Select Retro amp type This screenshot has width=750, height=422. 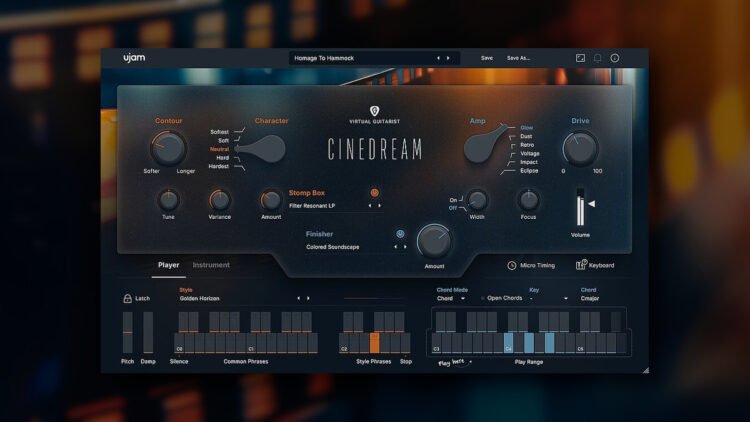(x=527, y=145)
